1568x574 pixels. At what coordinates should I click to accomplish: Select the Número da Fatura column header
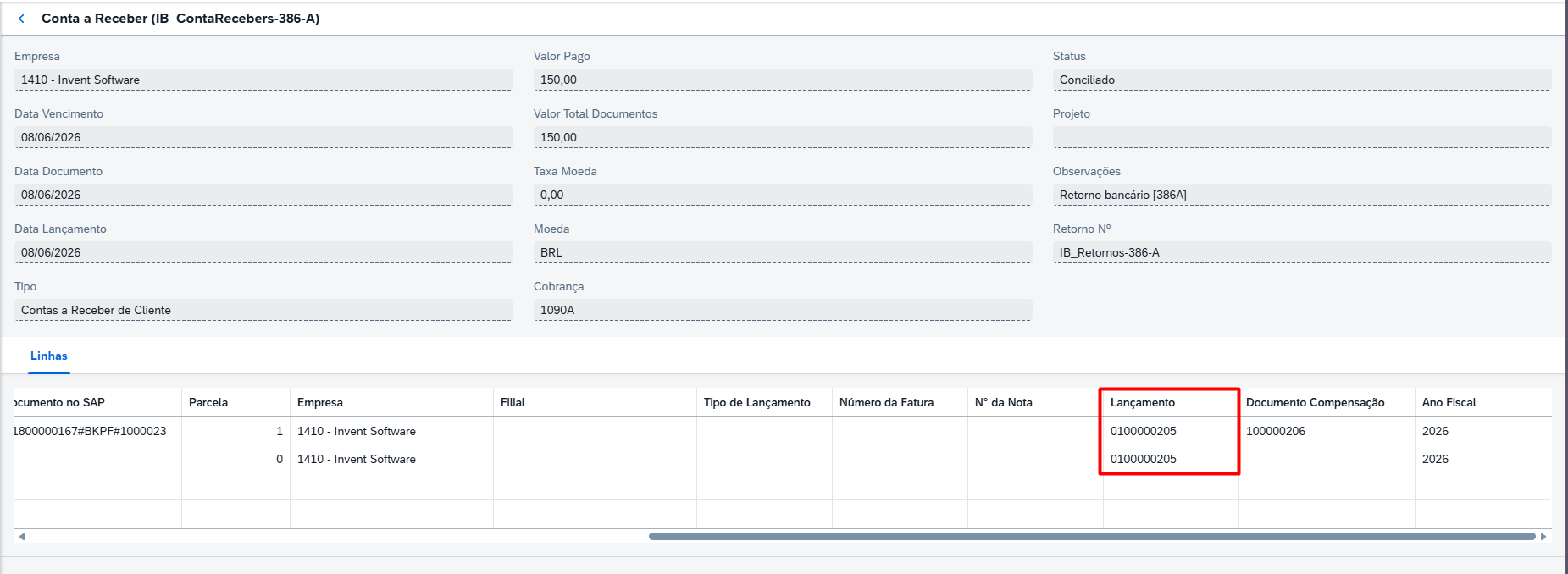click(900, 402)
